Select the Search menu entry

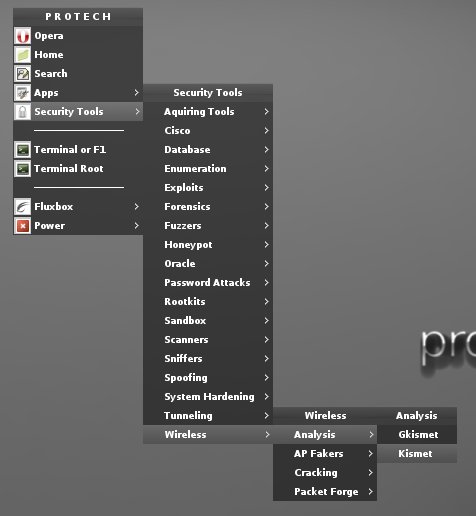78,74
